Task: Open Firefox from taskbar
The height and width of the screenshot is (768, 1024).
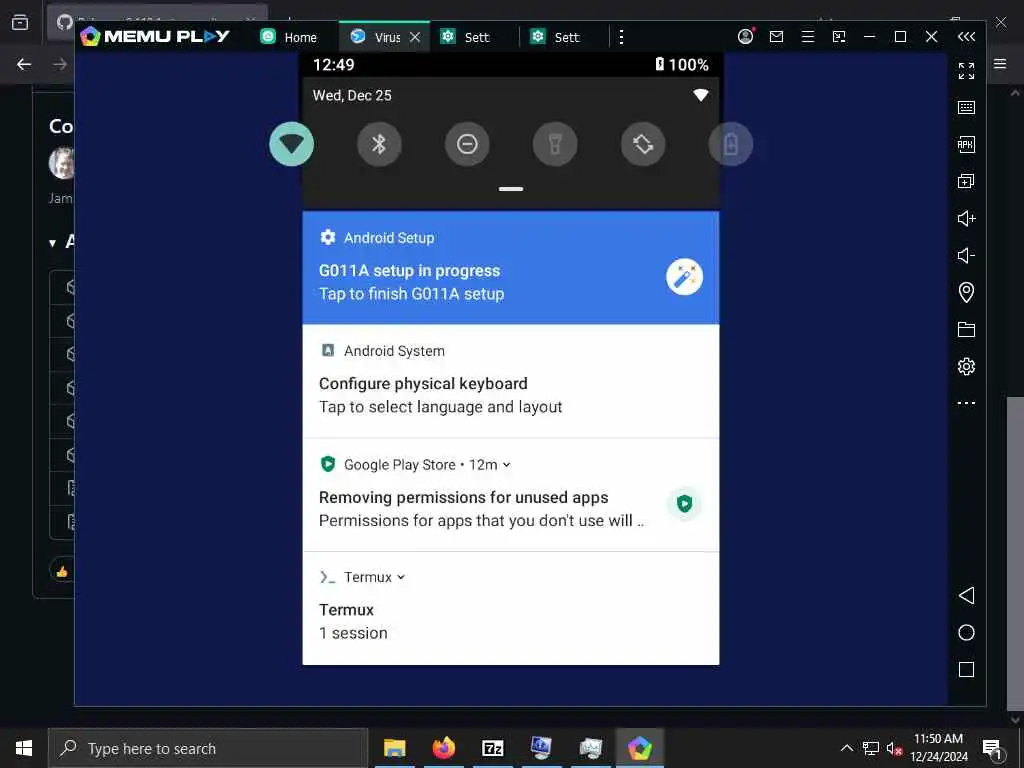Action: coord(443,748)
